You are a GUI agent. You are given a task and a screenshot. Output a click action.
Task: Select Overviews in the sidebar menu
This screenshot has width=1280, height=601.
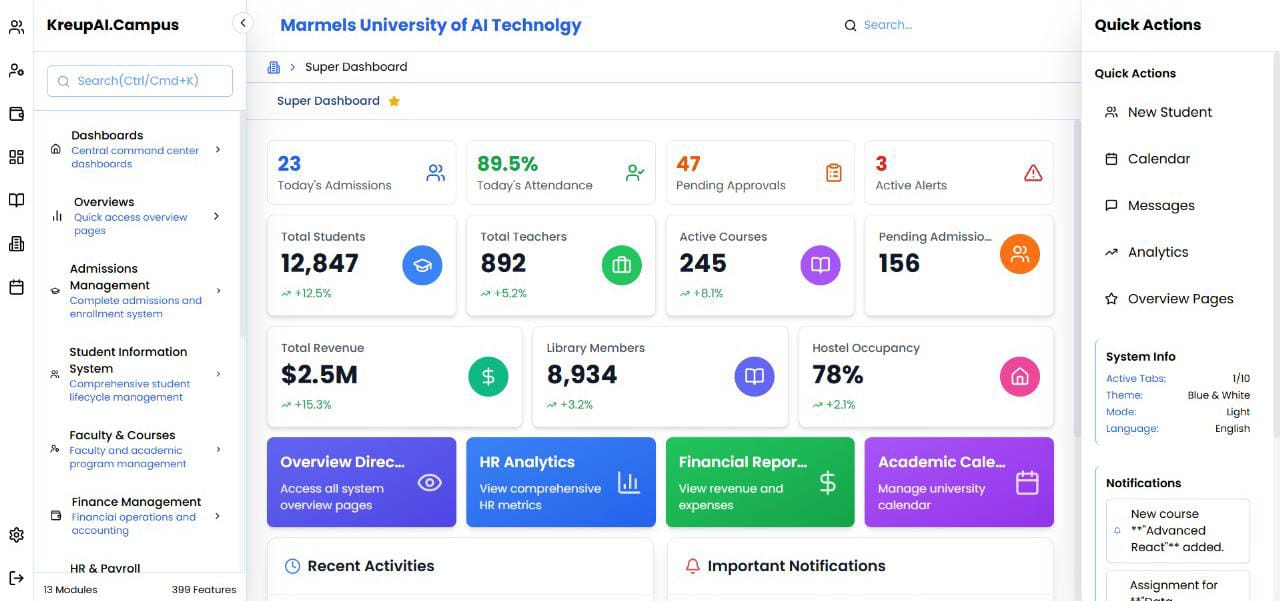[x=135, y=215]
